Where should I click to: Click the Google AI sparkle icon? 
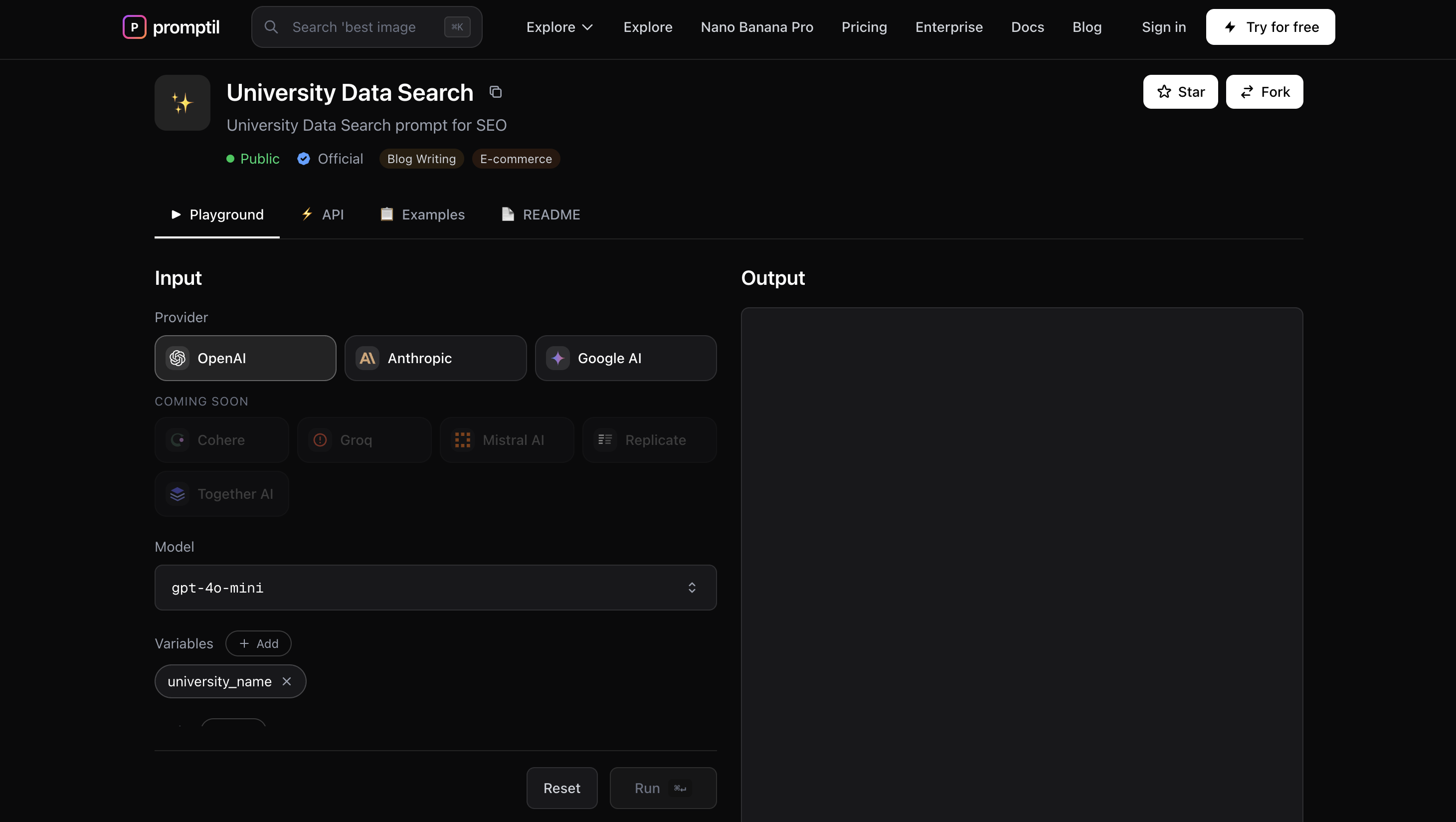pos(557,358)
